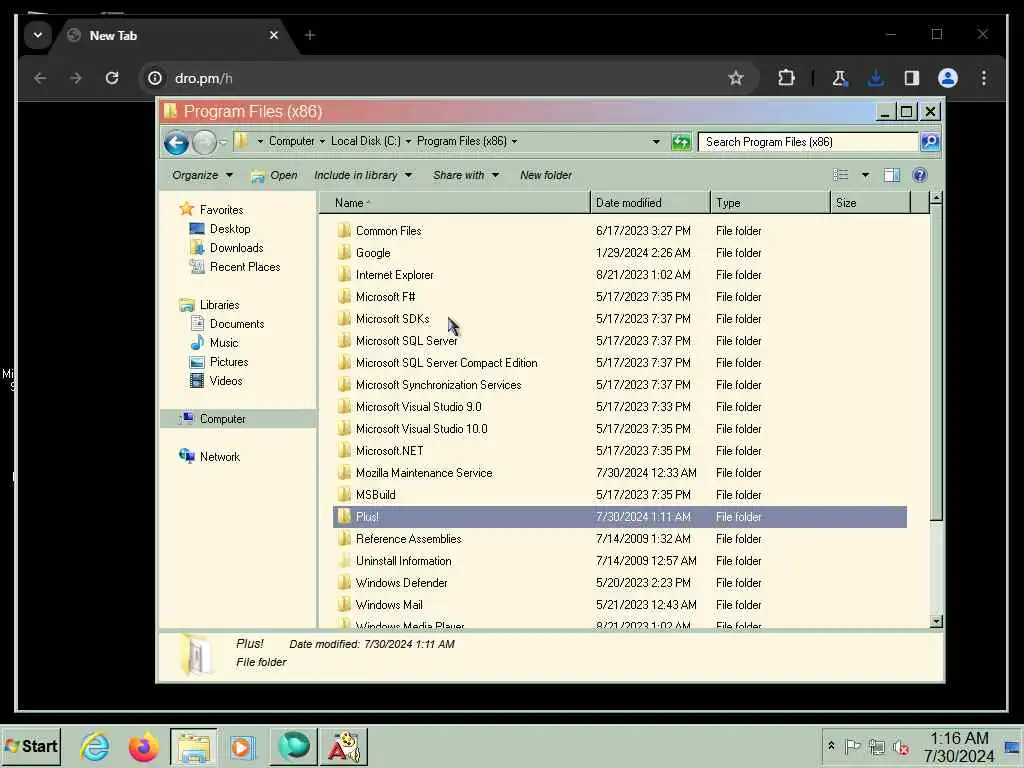Image resolution: width=1024 pixels, height=768 pixels.
Task: Open Windows Explorer taskbar icon
Action: [193, 746]
